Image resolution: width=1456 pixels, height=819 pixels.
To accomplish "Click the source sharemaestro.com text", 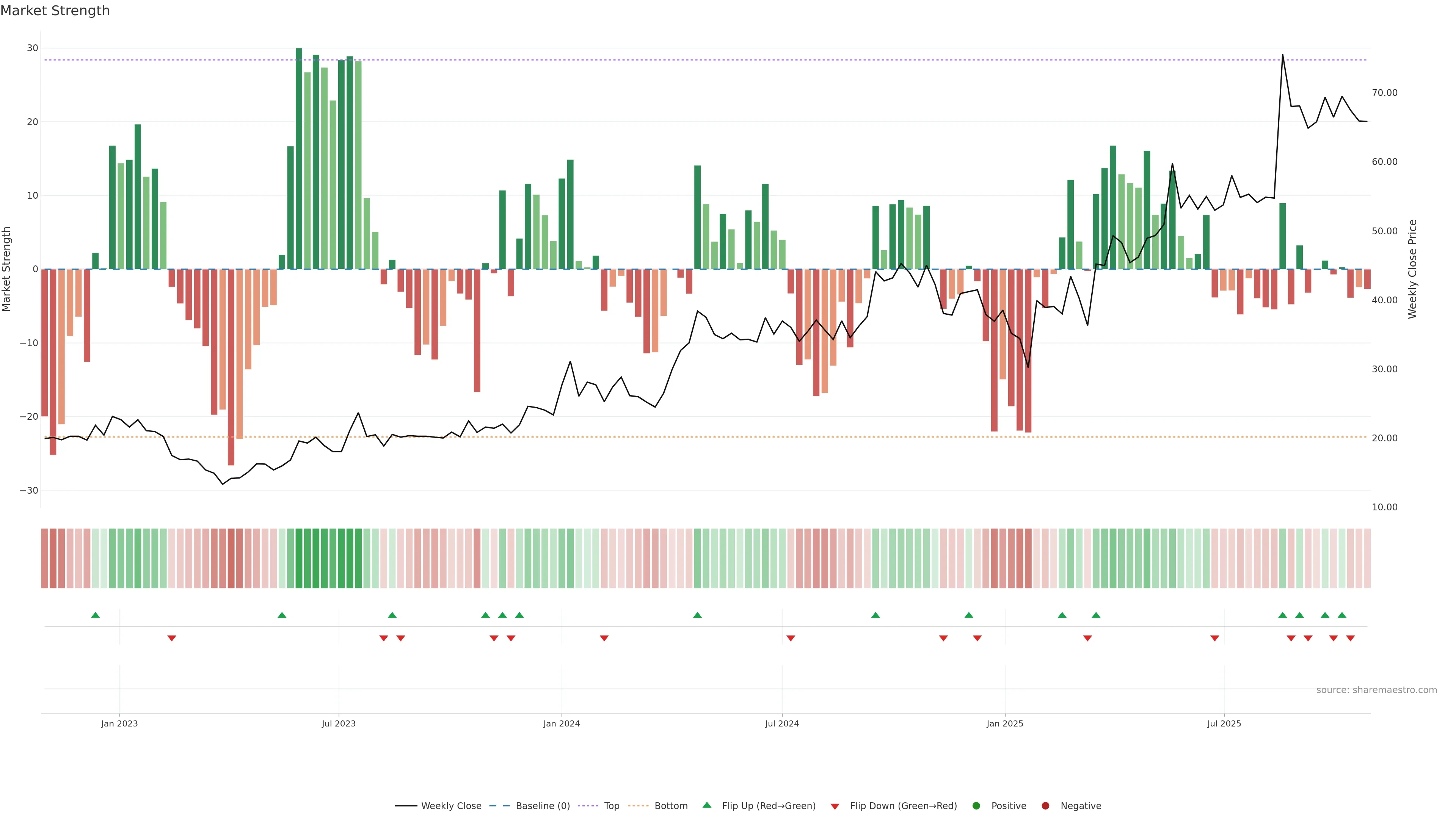I will 1376,690.
